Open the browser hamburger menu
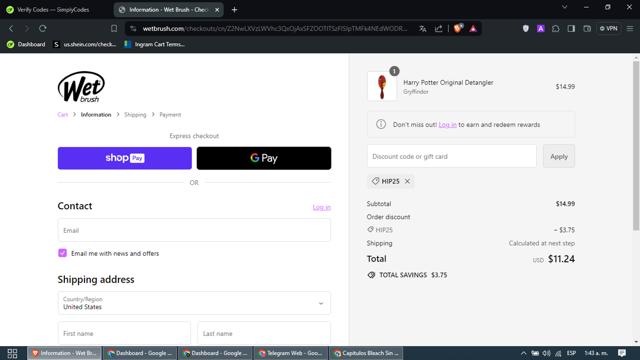640x360 pixels. tap(630, 29)
